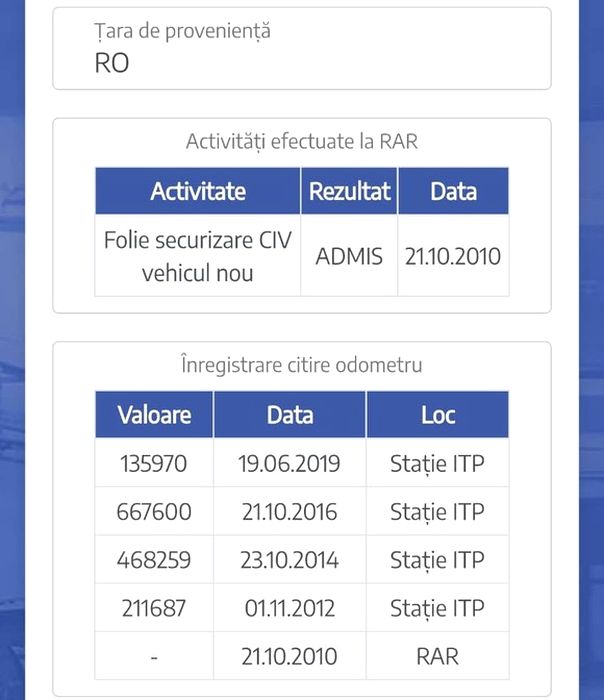Select the Rezultat column header

tap(349, 191)
